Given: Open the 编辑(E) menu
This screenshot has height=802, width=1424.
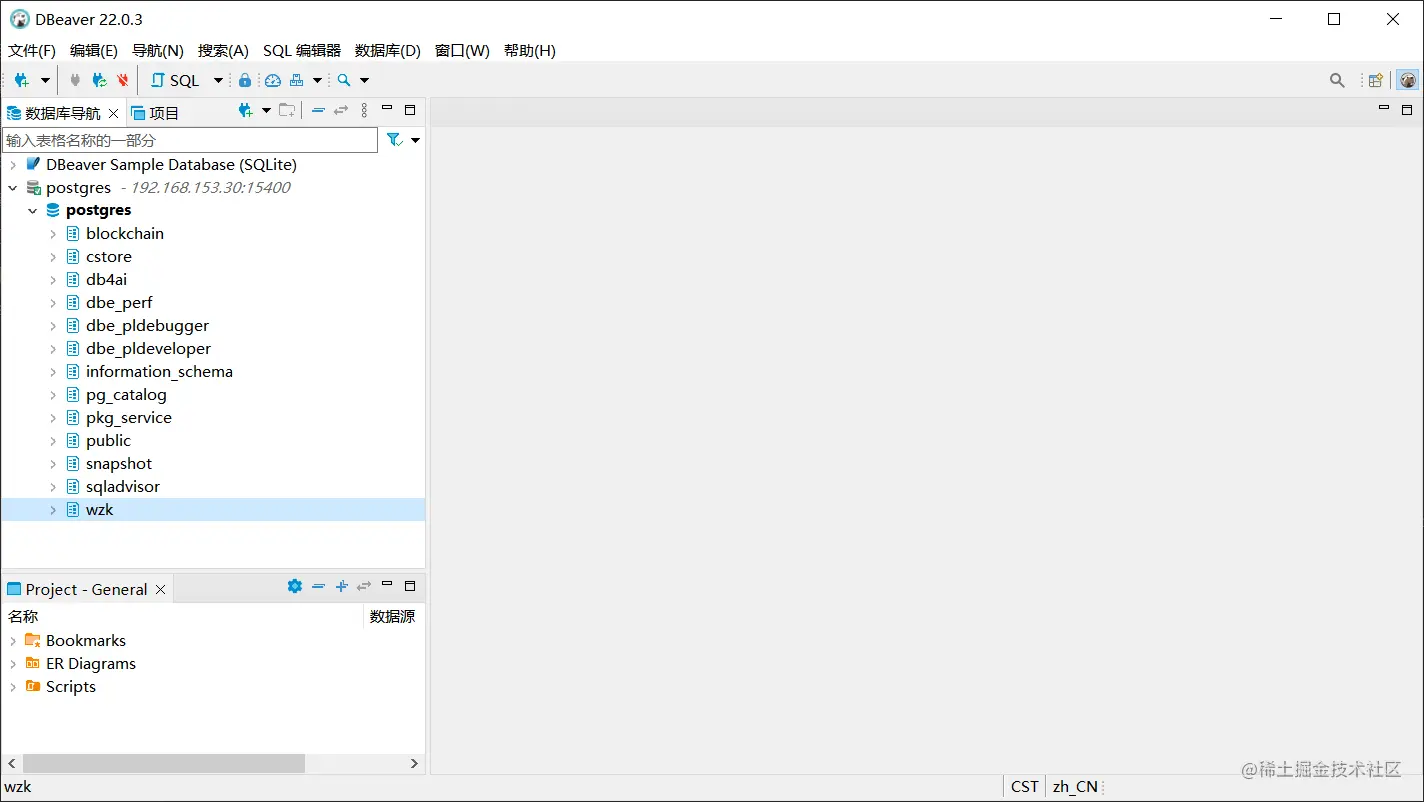Looking at the screenshot, I should pos(94,51).
